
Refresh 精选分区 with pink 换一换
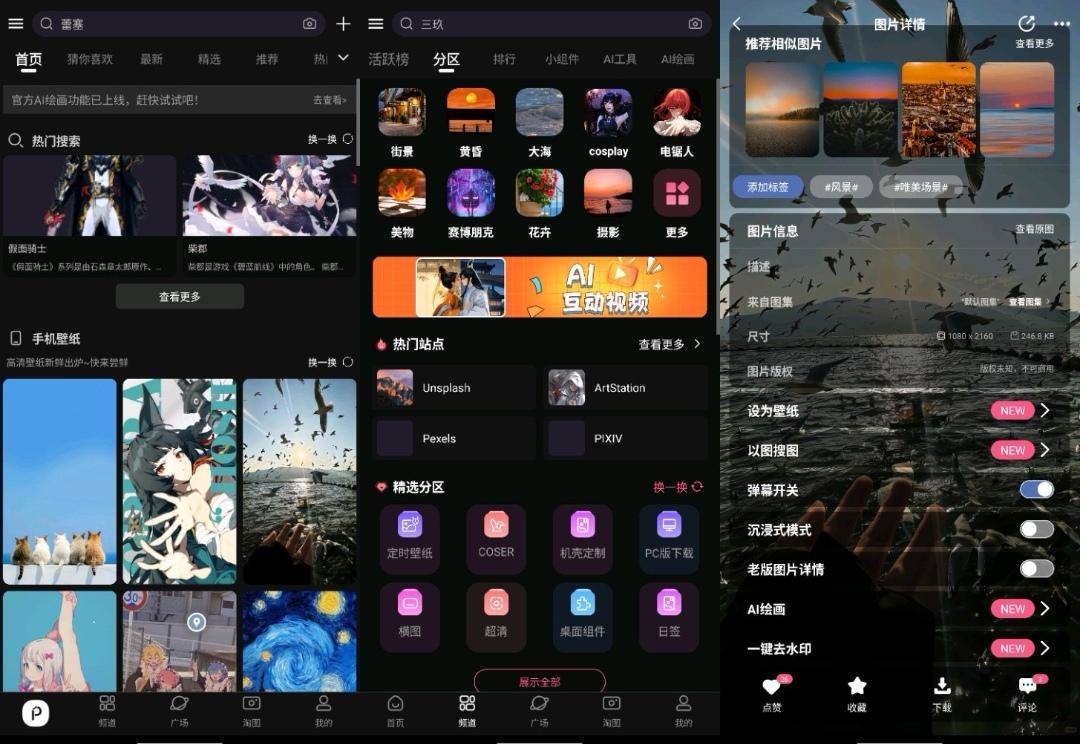tap(678, 487)
